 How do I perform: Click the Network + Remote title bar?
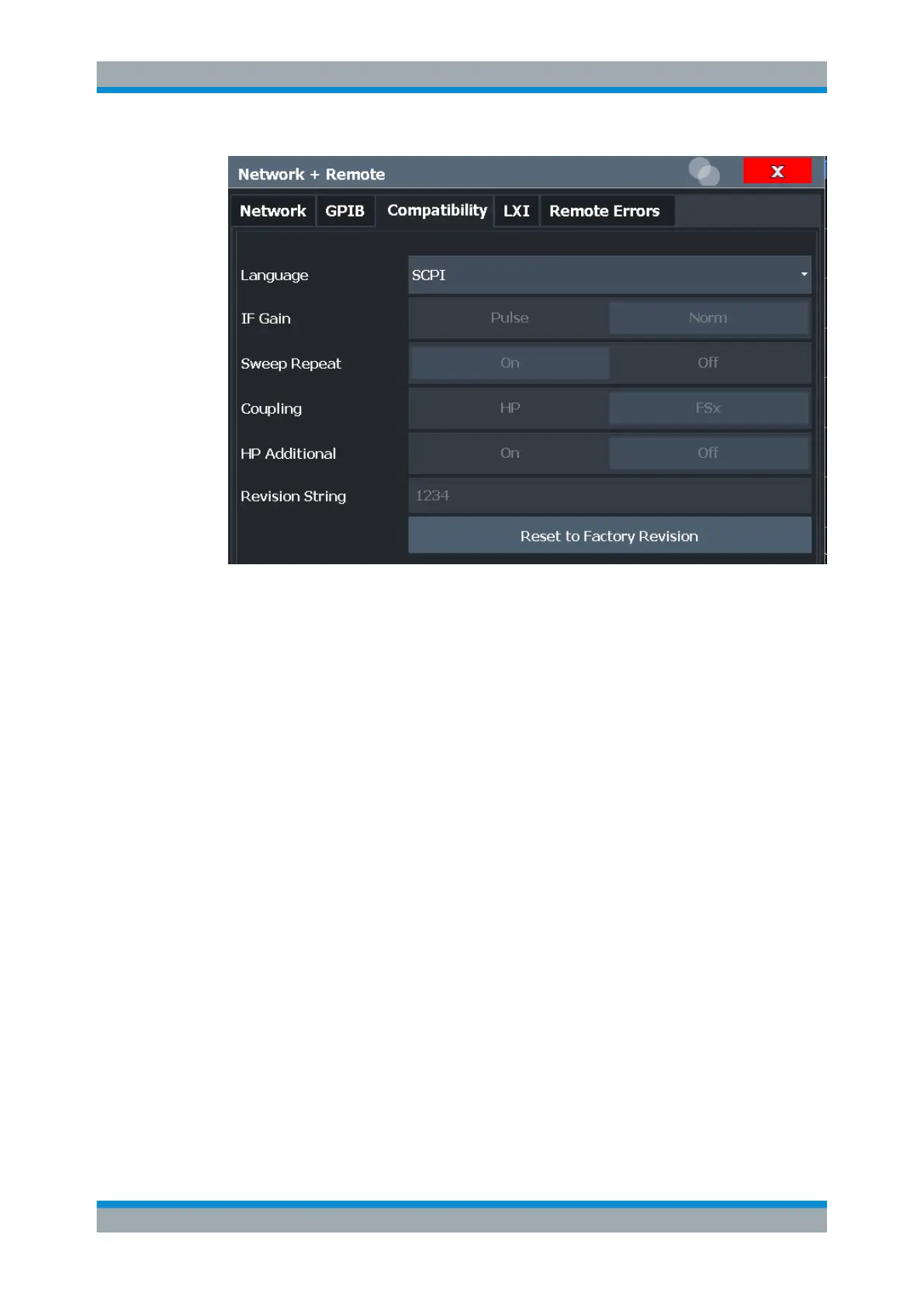click(x=458, y=174)
